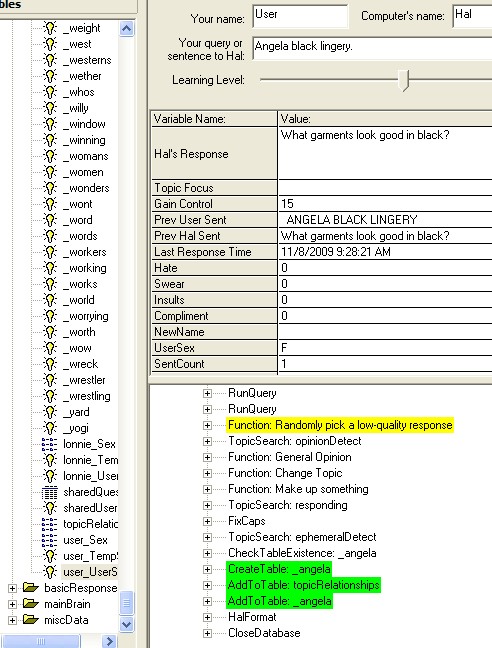Select the lightbulb icon for _womans

pyautogui.click(x=50, y=156)
